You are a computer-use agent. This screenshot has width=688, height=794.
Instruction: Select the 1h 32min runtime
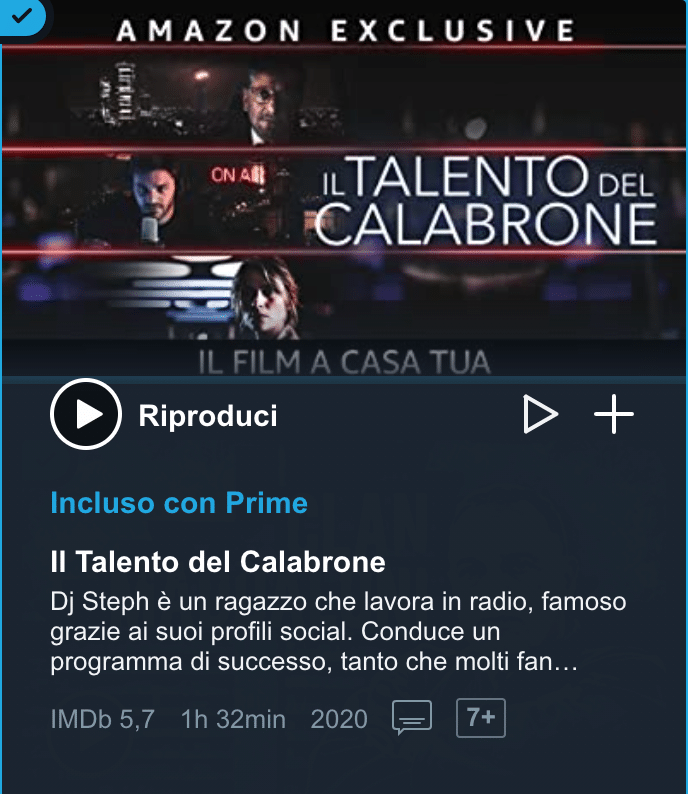pos(233,719)
